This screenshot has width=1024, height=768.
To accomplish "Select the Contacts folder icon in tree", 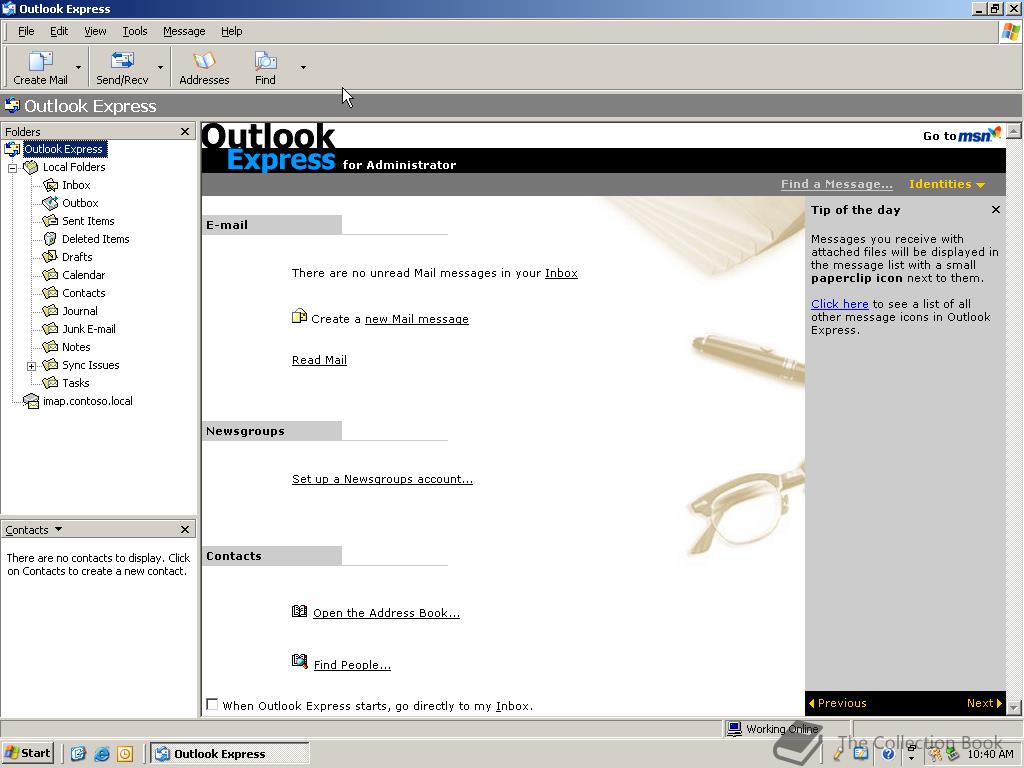I will click(x=50, y=293).
